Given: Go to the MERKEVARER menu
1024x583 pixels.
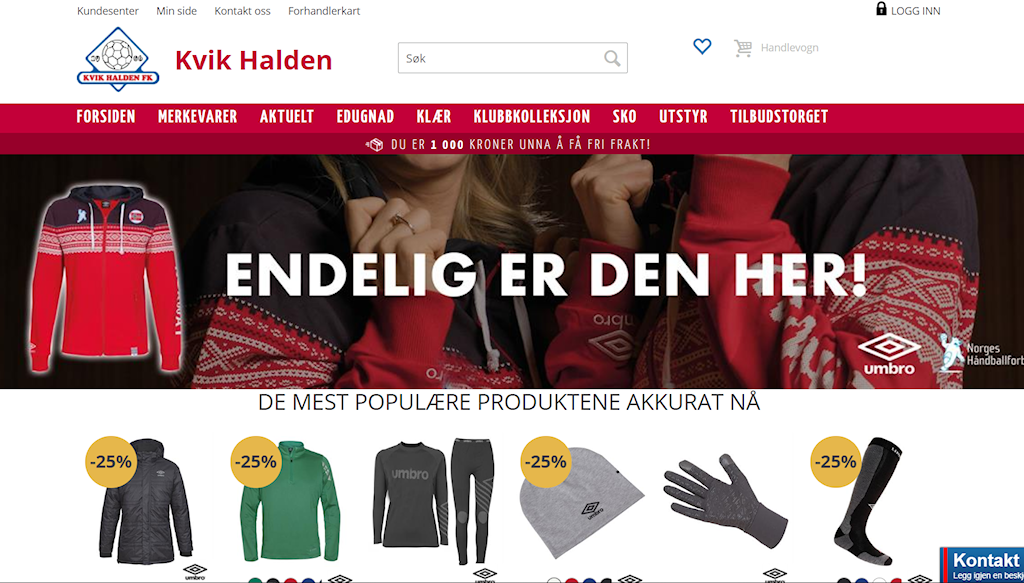Looking at the screenshot, I should pyautogui.click(x=197, y=117).
